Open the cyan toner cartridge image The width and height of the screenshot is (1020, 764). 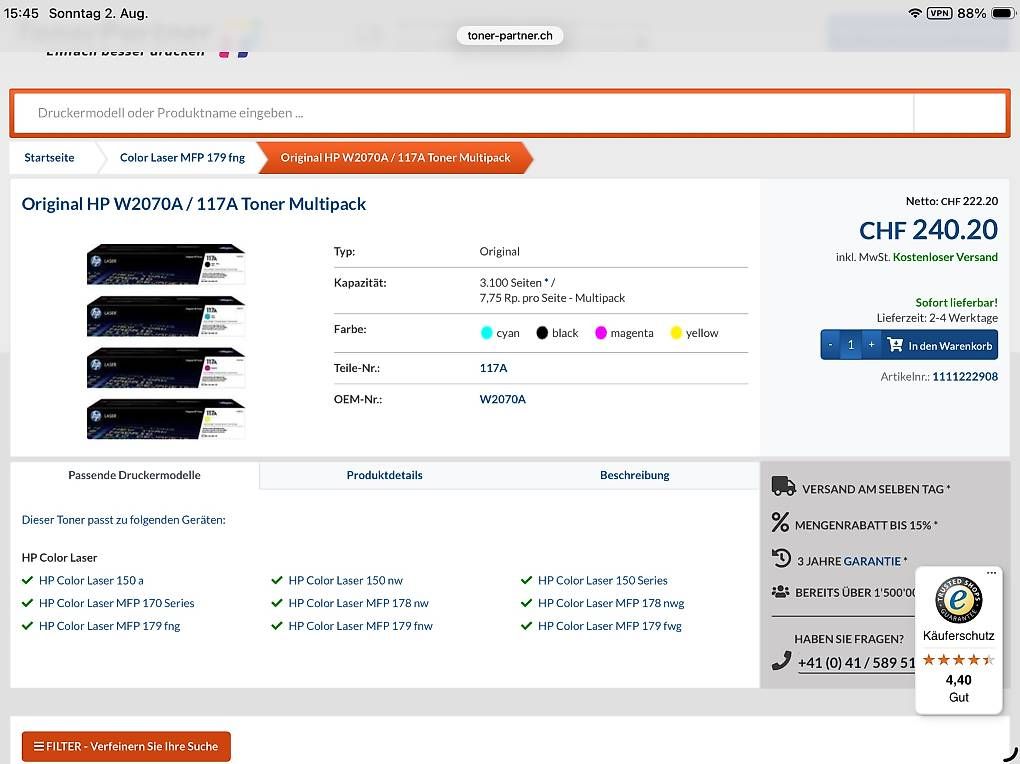point(166,316)
